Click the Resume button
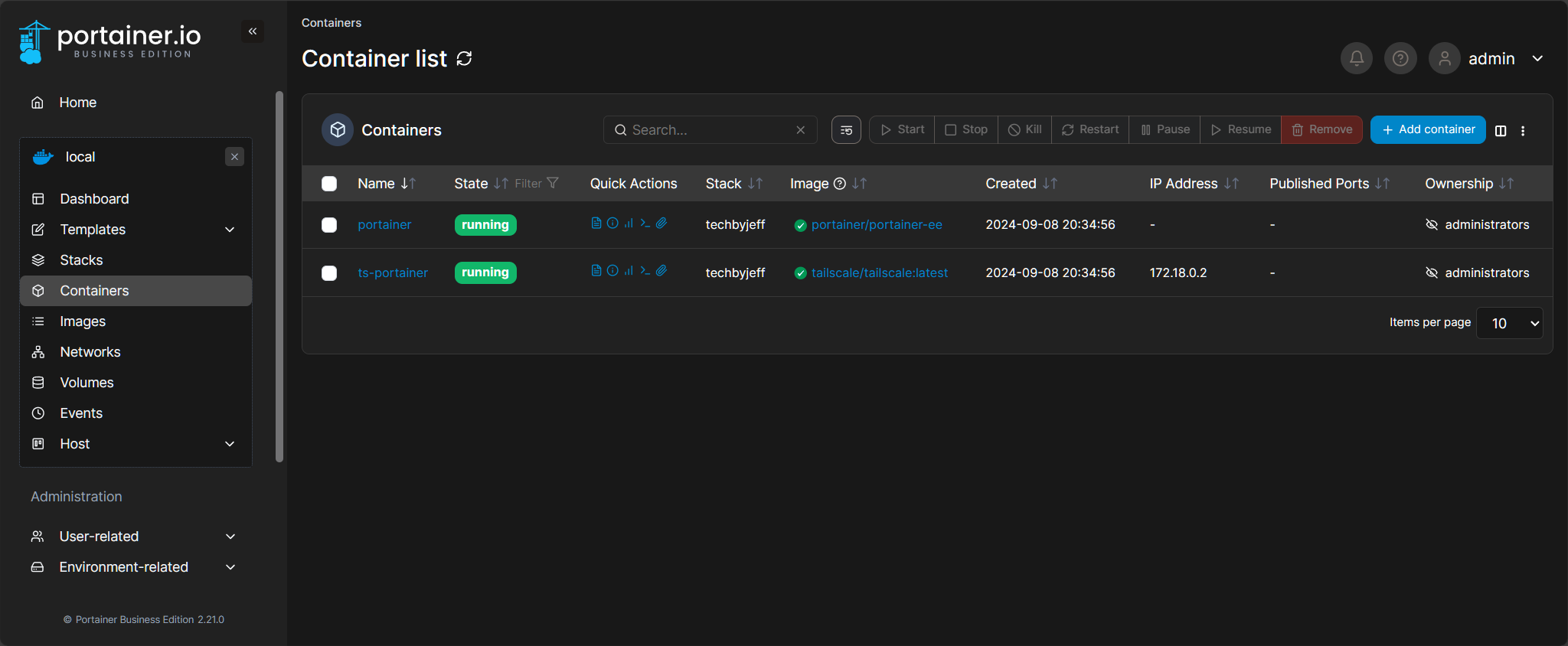Screen dimensions: 1568x646 [1241, 129]
